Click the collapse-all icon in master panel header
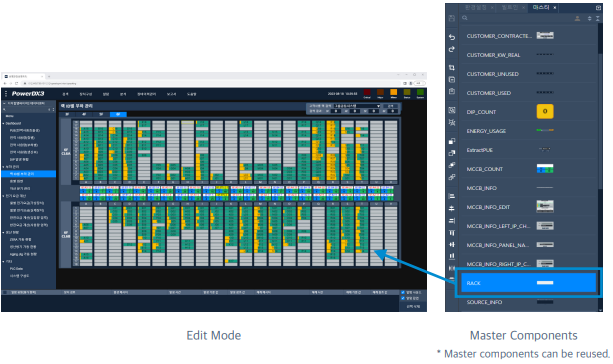 coord(598,18)
